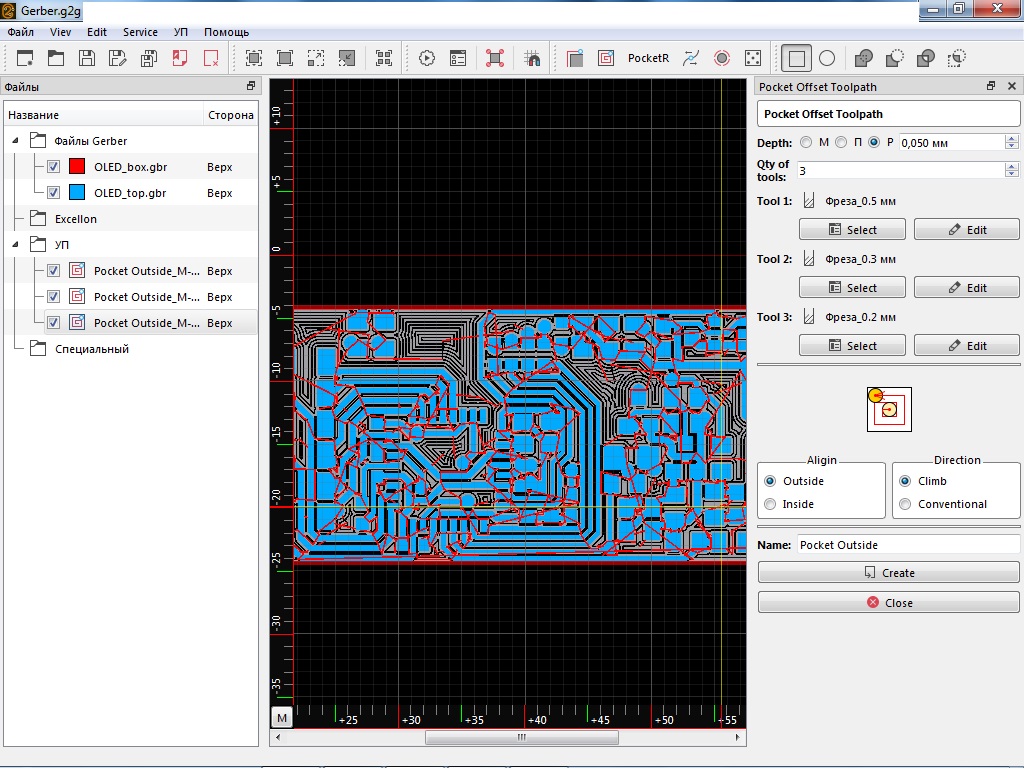Select the PocketR toolpath tool
The width and height of the screenshot is (1032, 774).
[648, 58]
